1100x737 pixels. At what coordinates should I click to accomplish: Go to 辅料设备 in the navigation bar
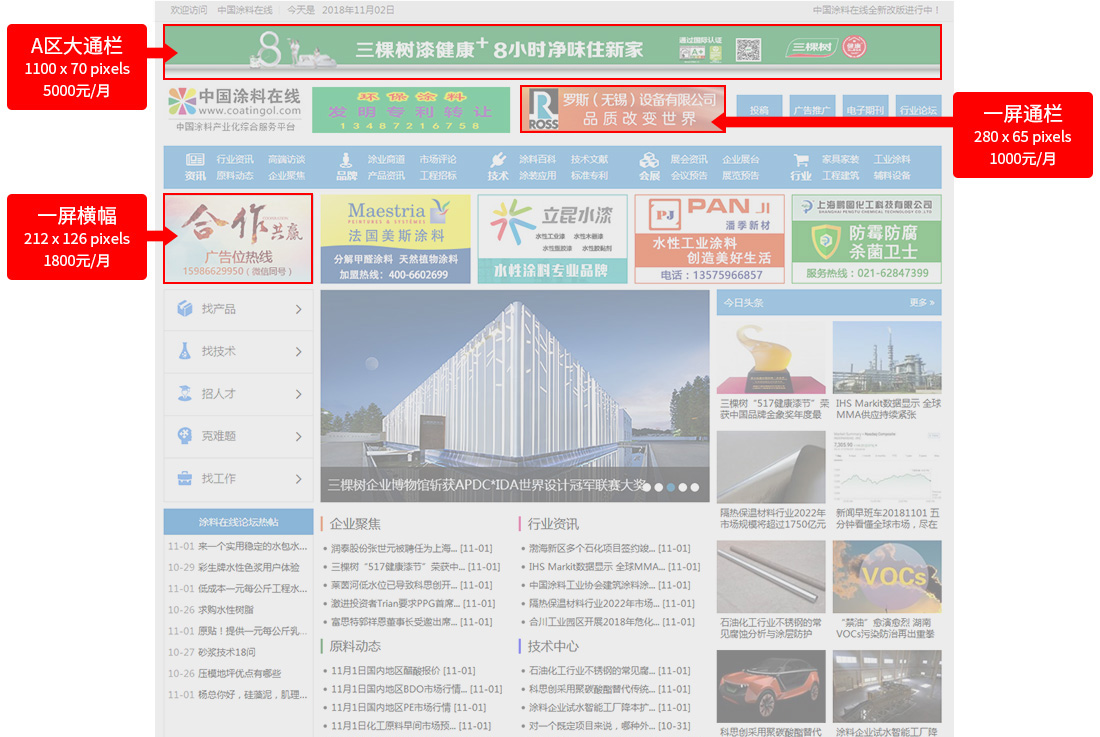[892, 175]
